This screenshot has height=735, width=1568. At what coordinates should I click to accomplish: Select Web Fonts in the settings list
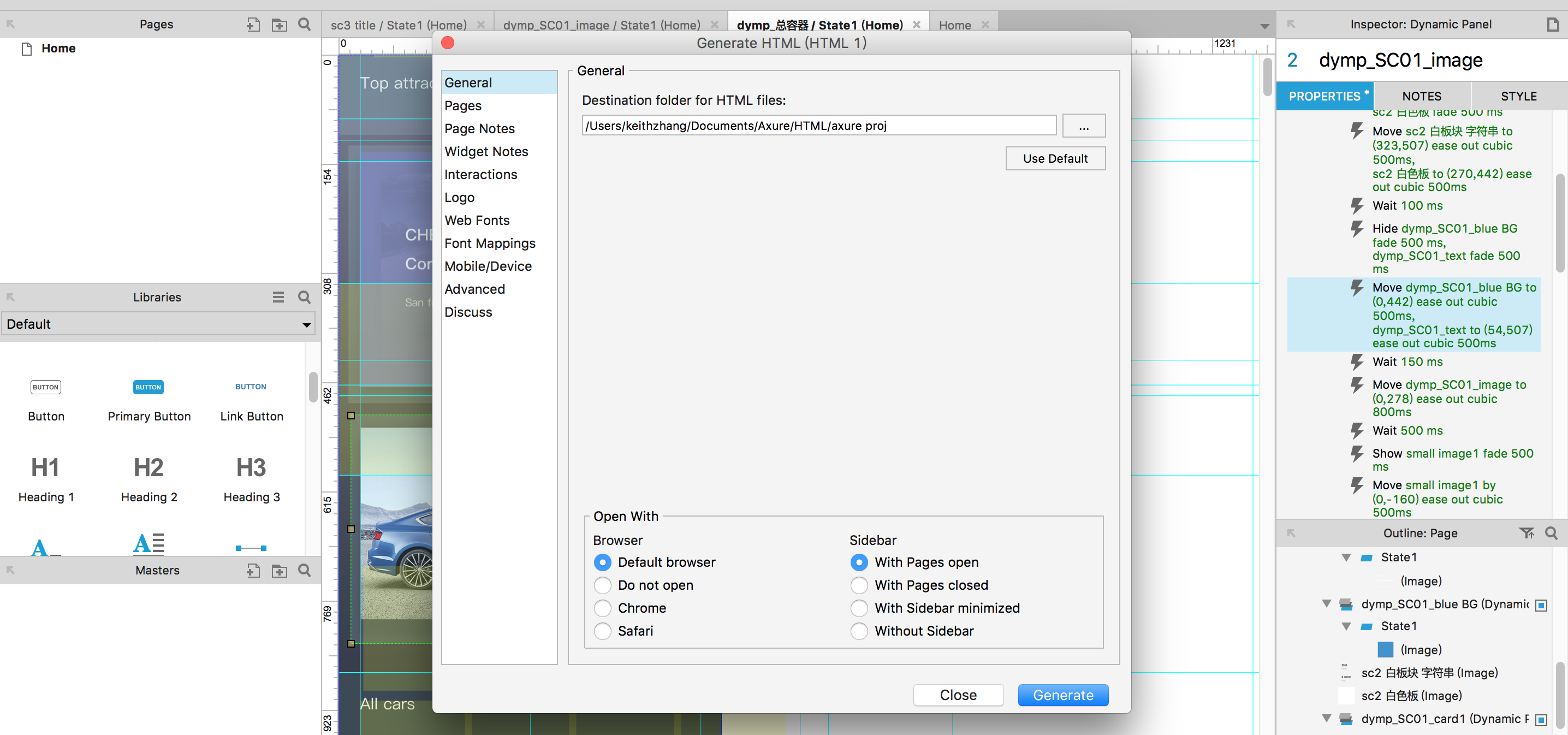[477, 221]
